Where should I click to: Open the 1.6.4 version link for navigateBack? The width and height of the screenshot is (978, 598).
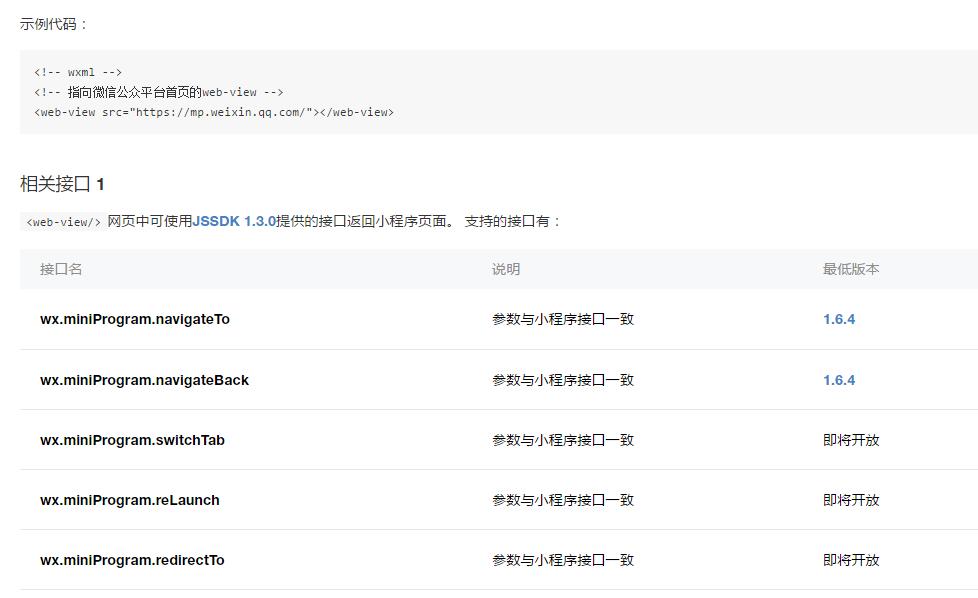(x=838, y=380)
